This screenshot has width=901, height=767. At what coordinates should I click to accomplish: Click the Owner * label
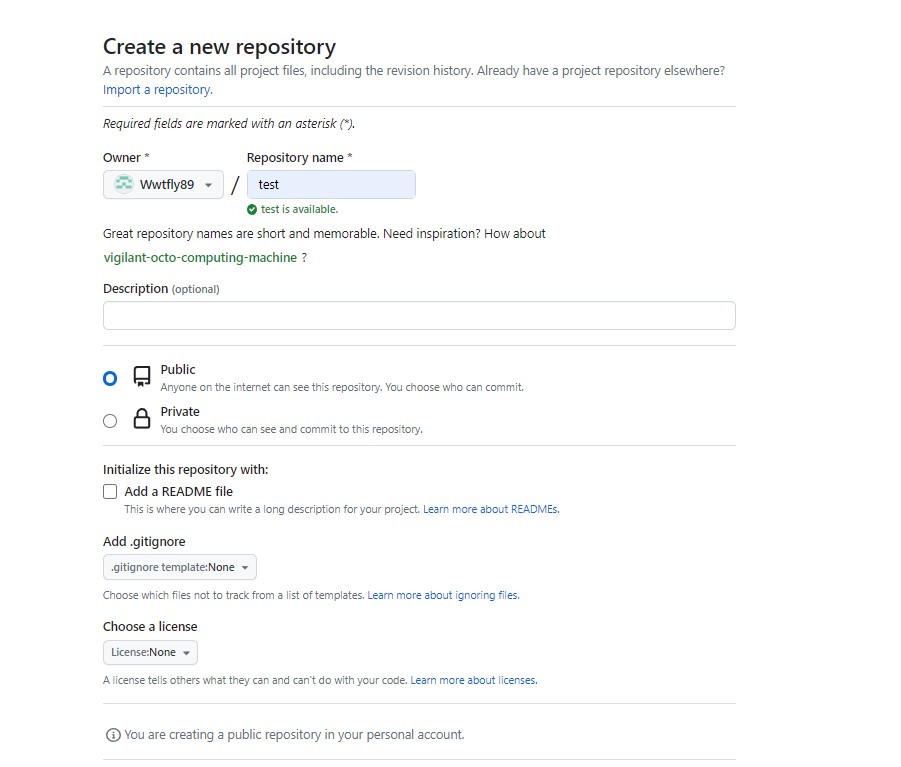click(x=126, y=157)
